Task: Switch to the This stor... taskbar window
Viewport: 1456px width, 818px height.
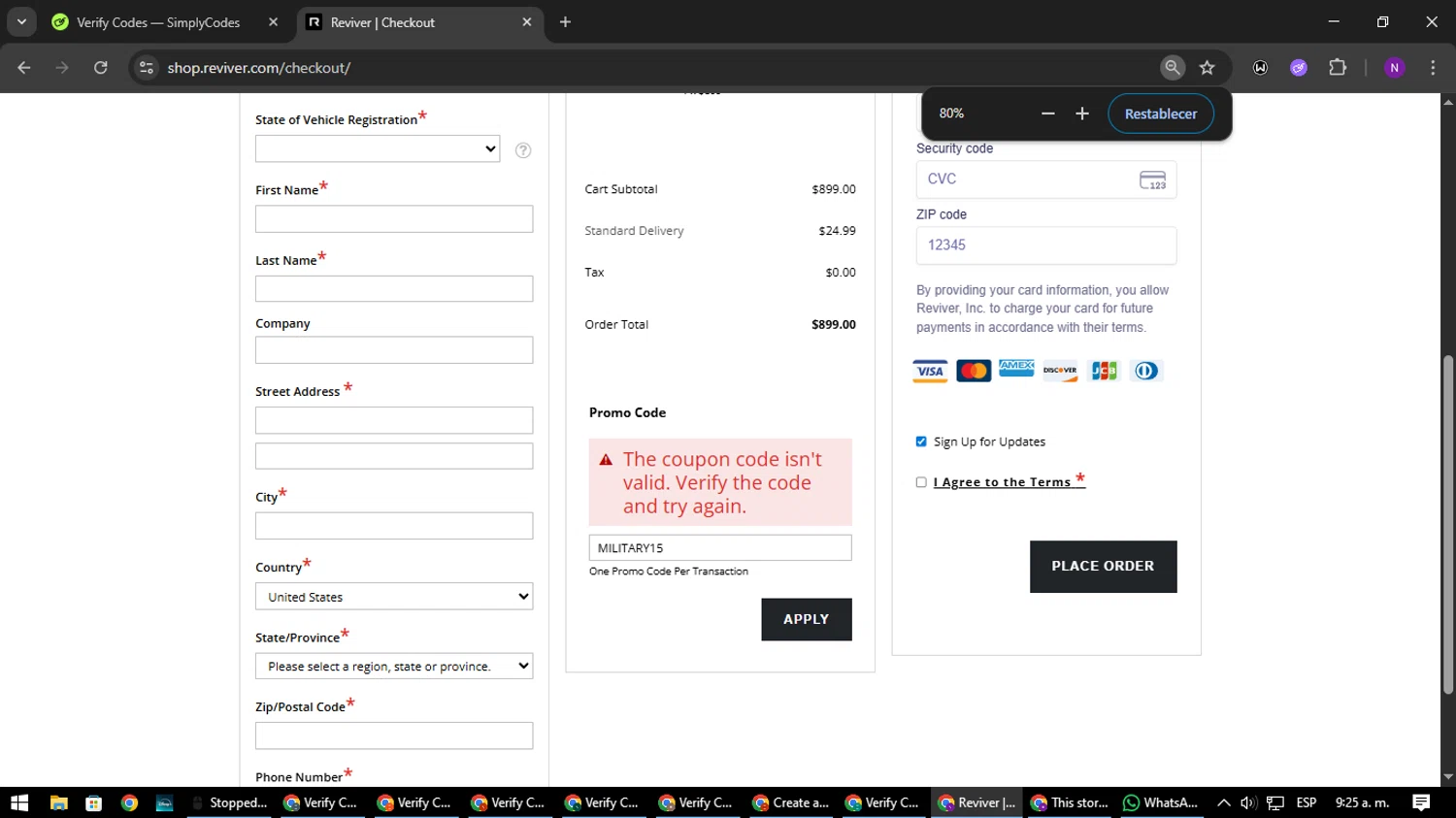Action: tap(1070, 802)
